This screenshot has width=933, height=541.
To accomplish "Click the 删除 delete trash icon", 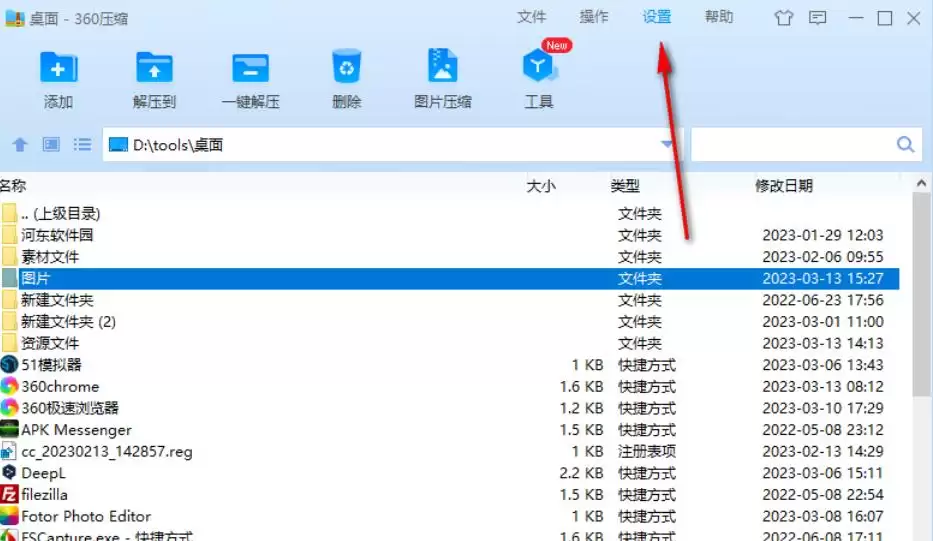I will [x=346, y=67].
